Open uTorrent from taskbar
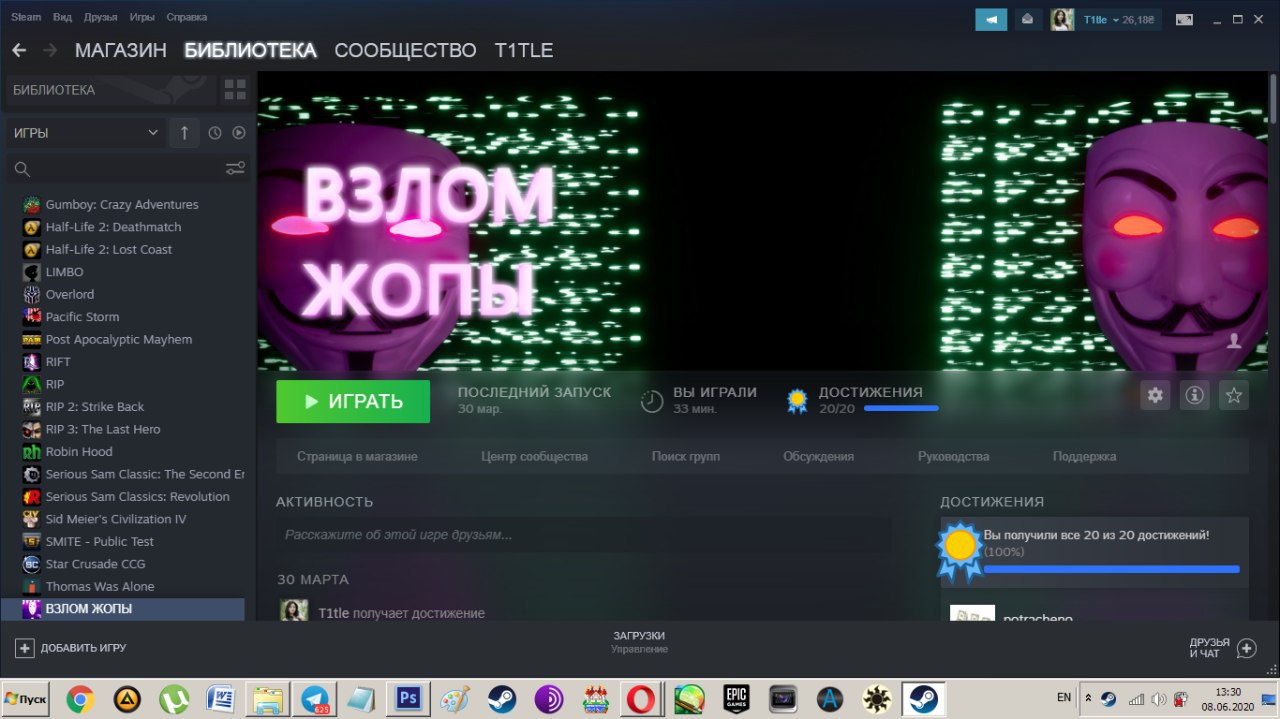The image size is (1280, 719). [172, 698]
